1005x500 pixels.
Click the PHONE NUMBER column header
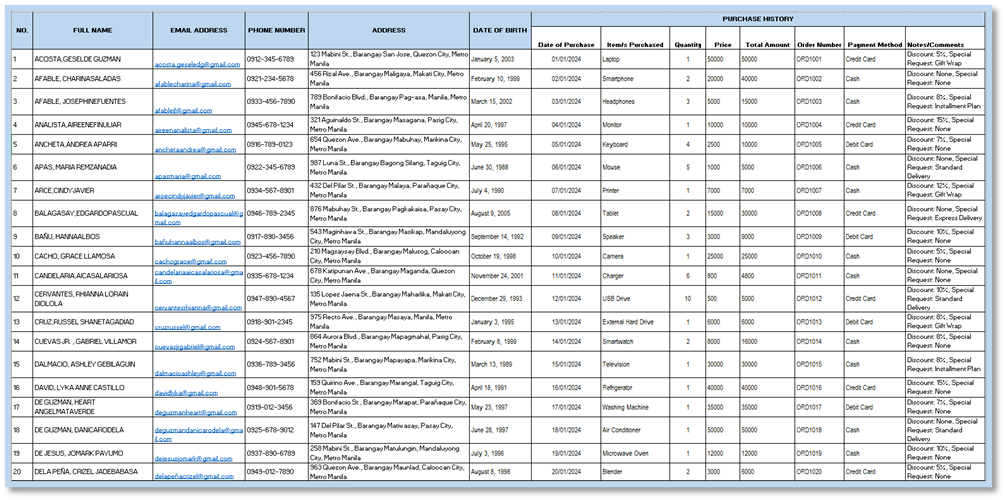click(277, 30)
